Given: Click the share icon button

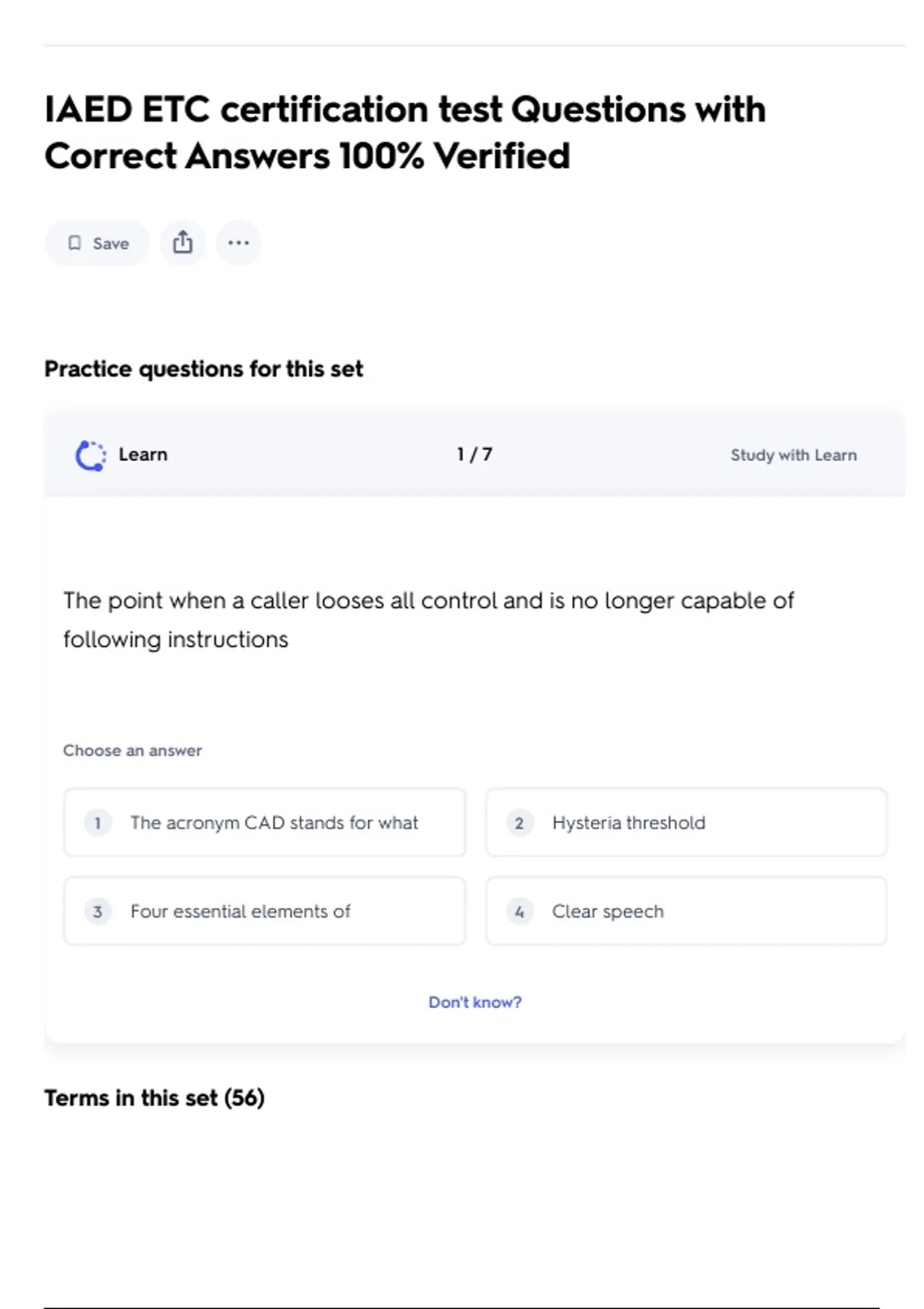Looking at the screenshot, I should (182, 243).
